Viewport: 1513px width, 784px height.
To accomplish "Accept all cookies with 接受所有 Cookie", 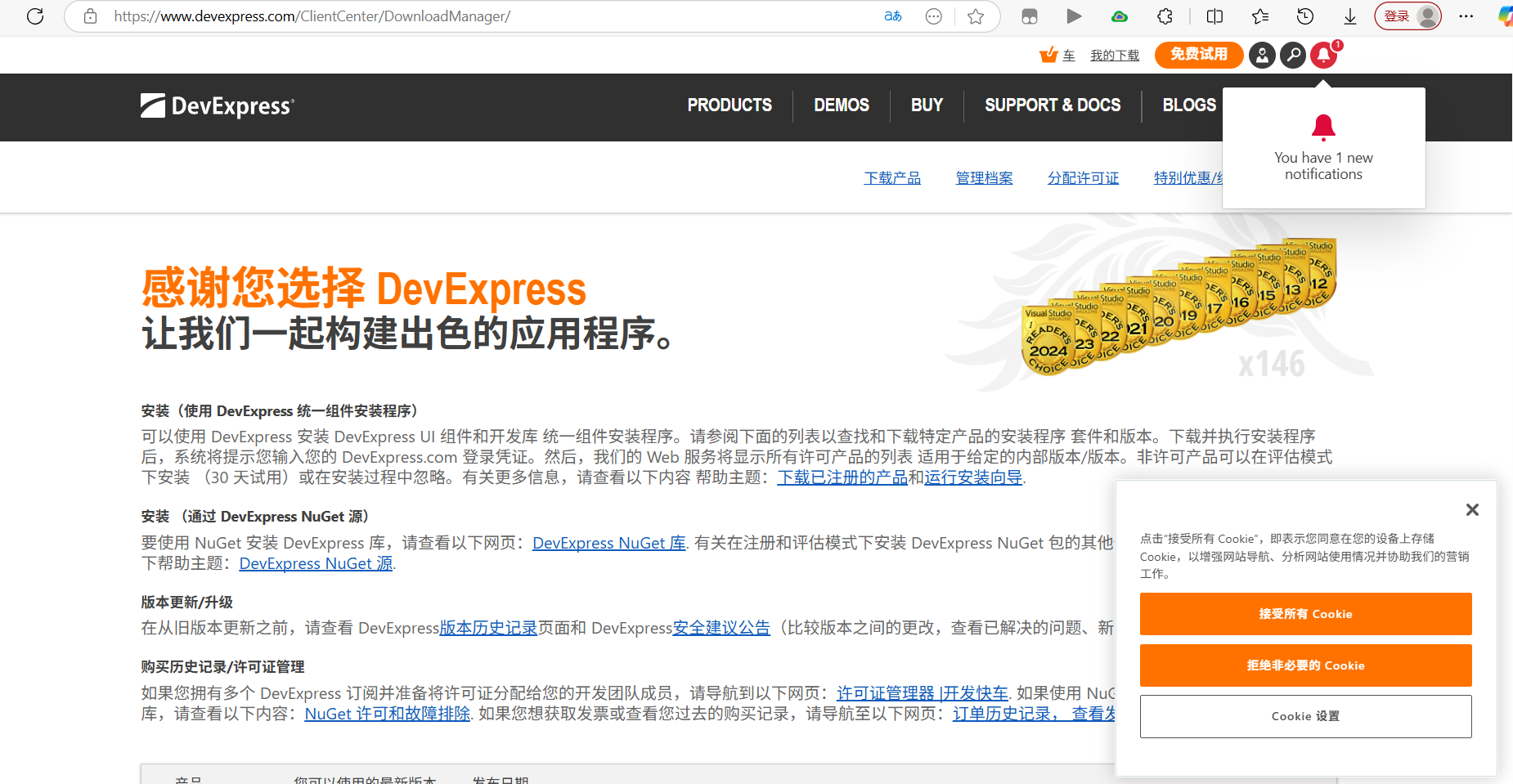I will (x=1305, y=614).
